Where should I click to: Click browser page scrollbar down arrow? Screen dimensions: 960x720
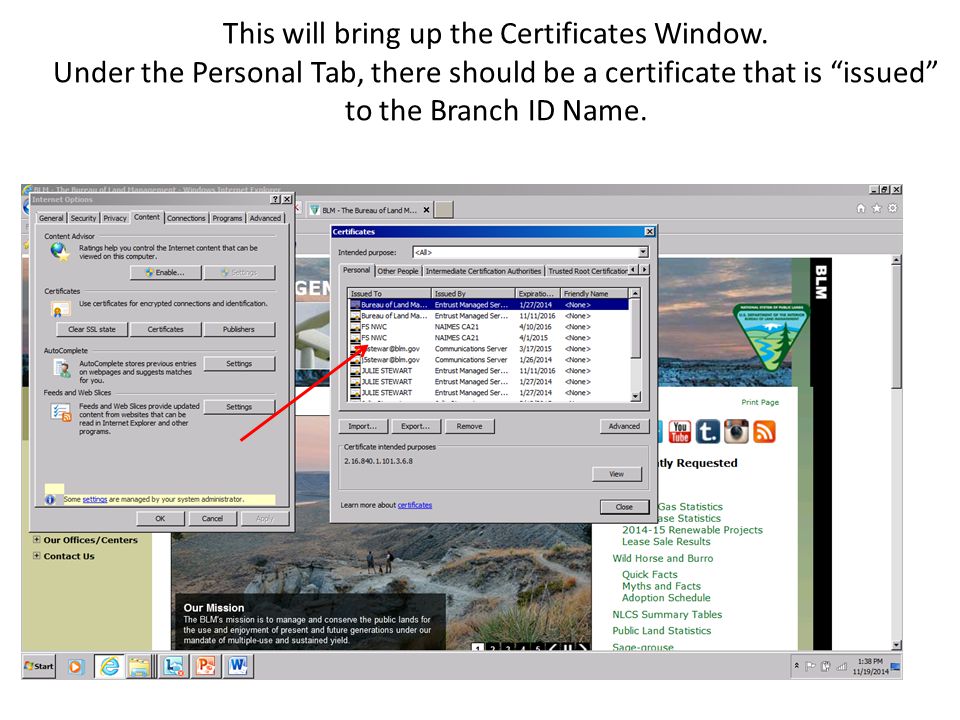(x=896, y=645)
